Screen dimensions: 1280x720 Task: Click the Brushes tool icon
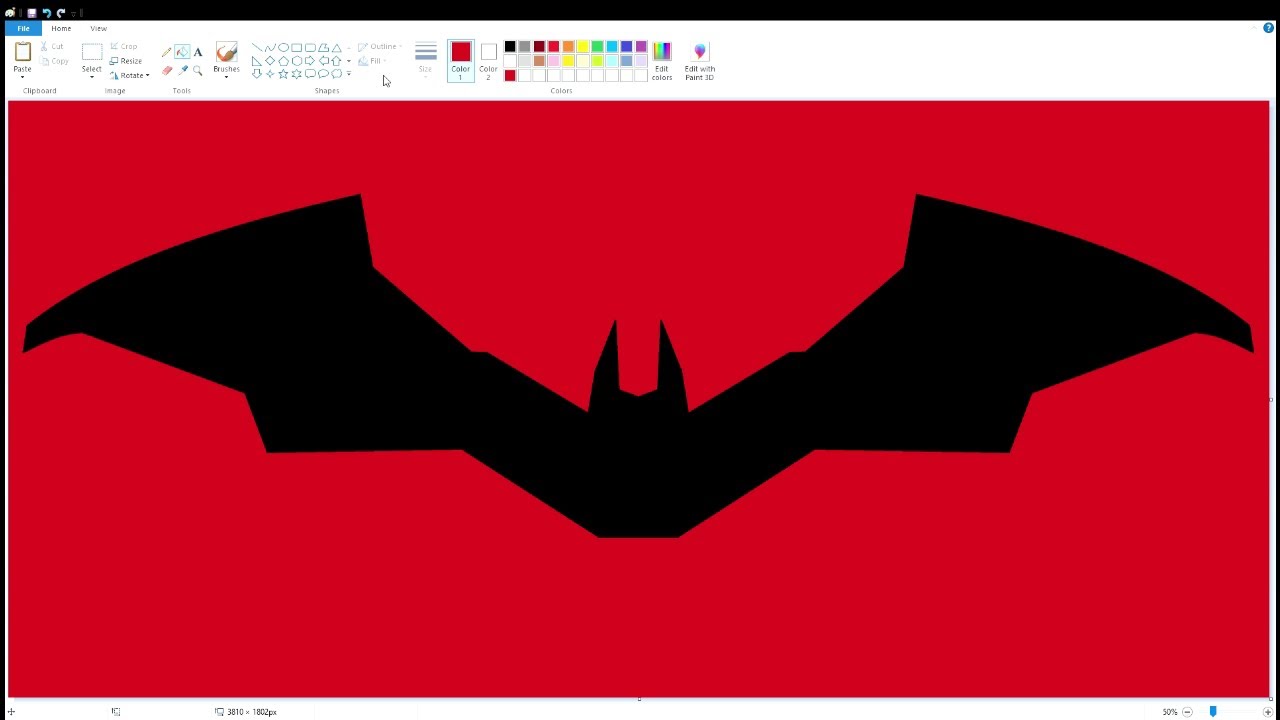(226, 53)
